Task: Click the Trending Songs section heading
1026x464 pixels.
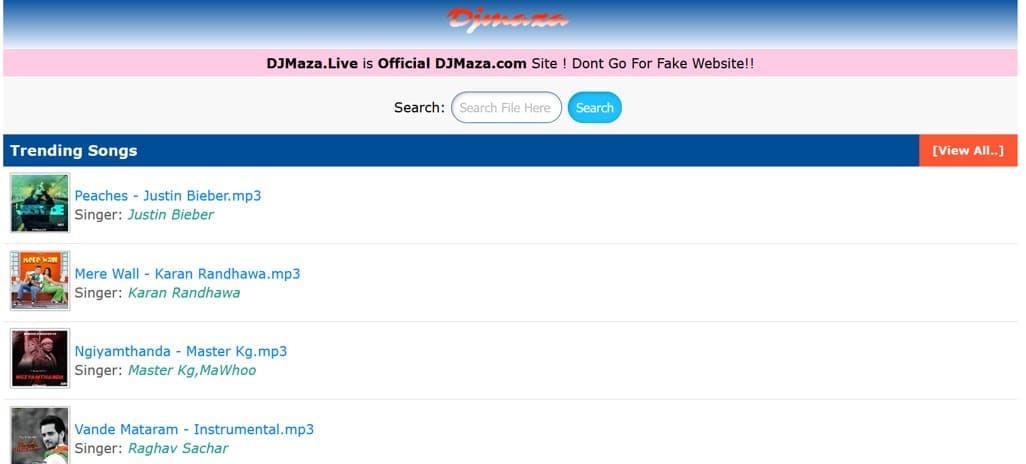Action: (x=74, y=151)
